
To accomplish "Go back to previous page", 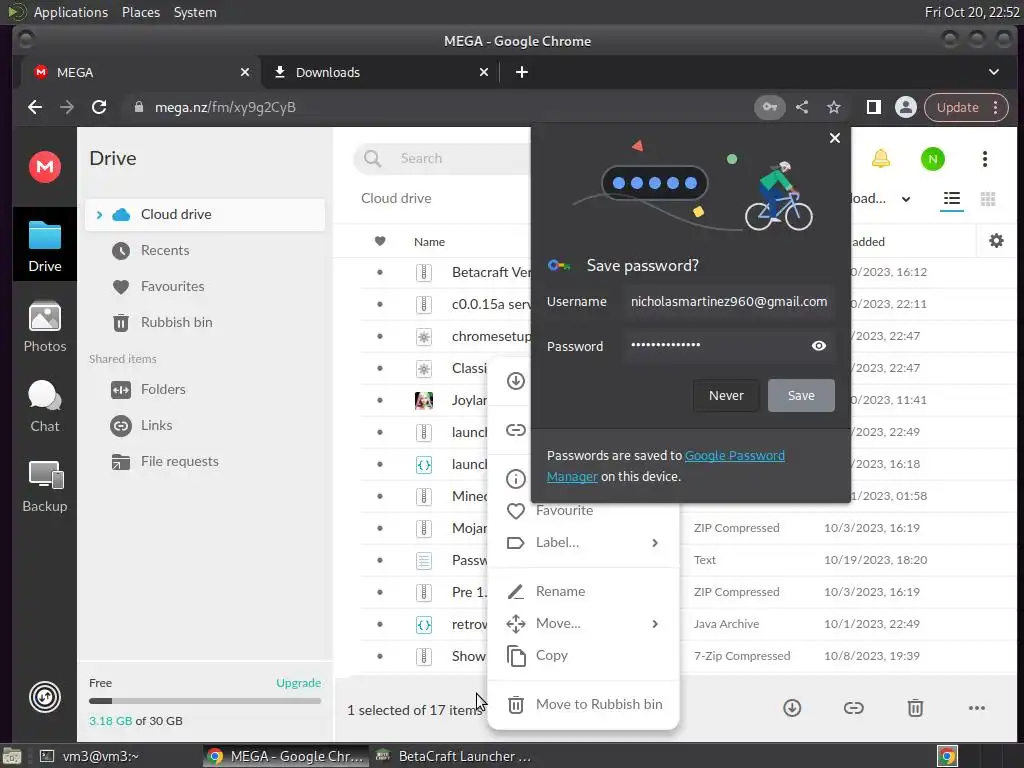I will (x=35, y=107).
